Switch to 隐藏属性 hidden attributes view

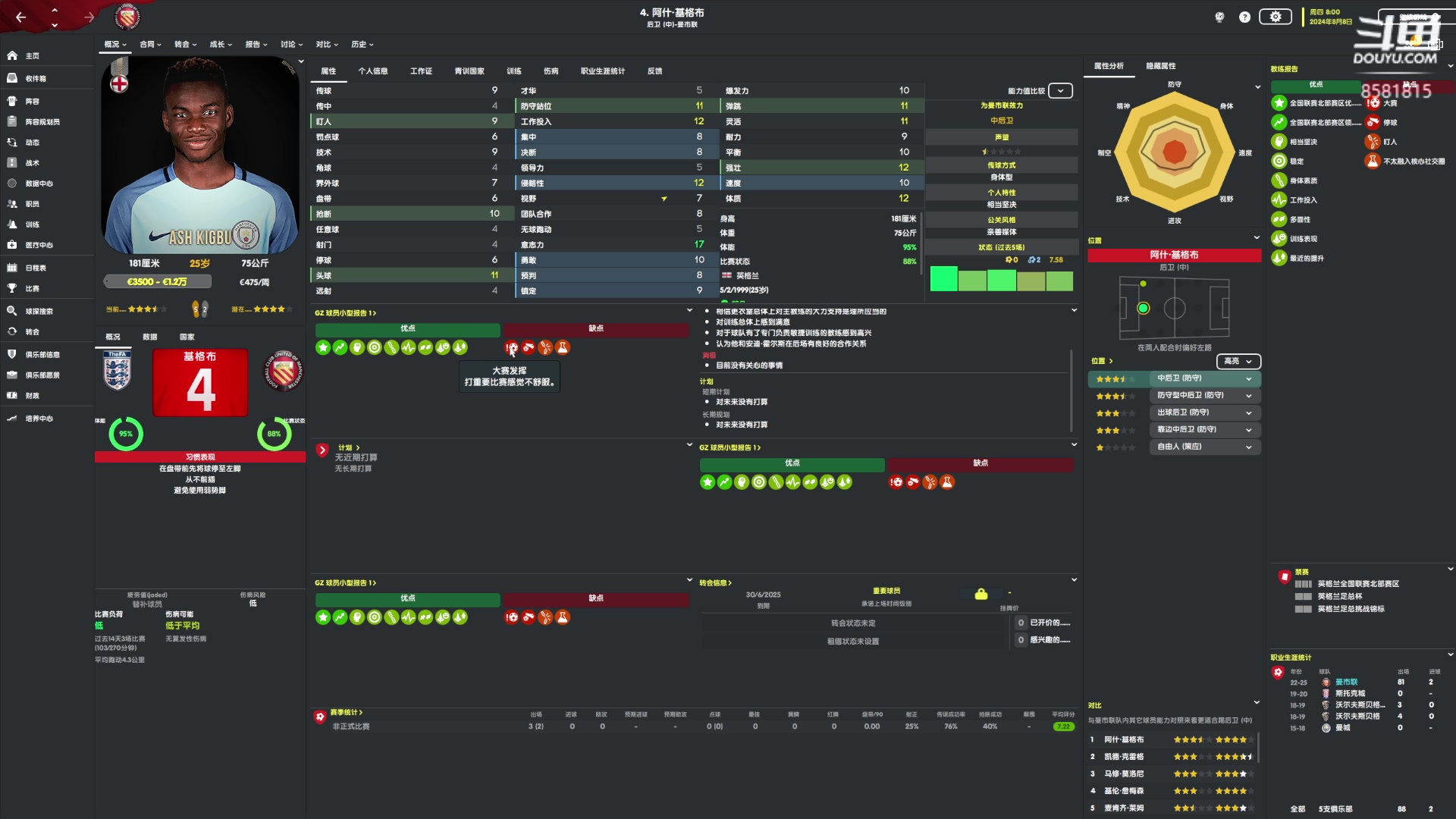pos(1160,66)
